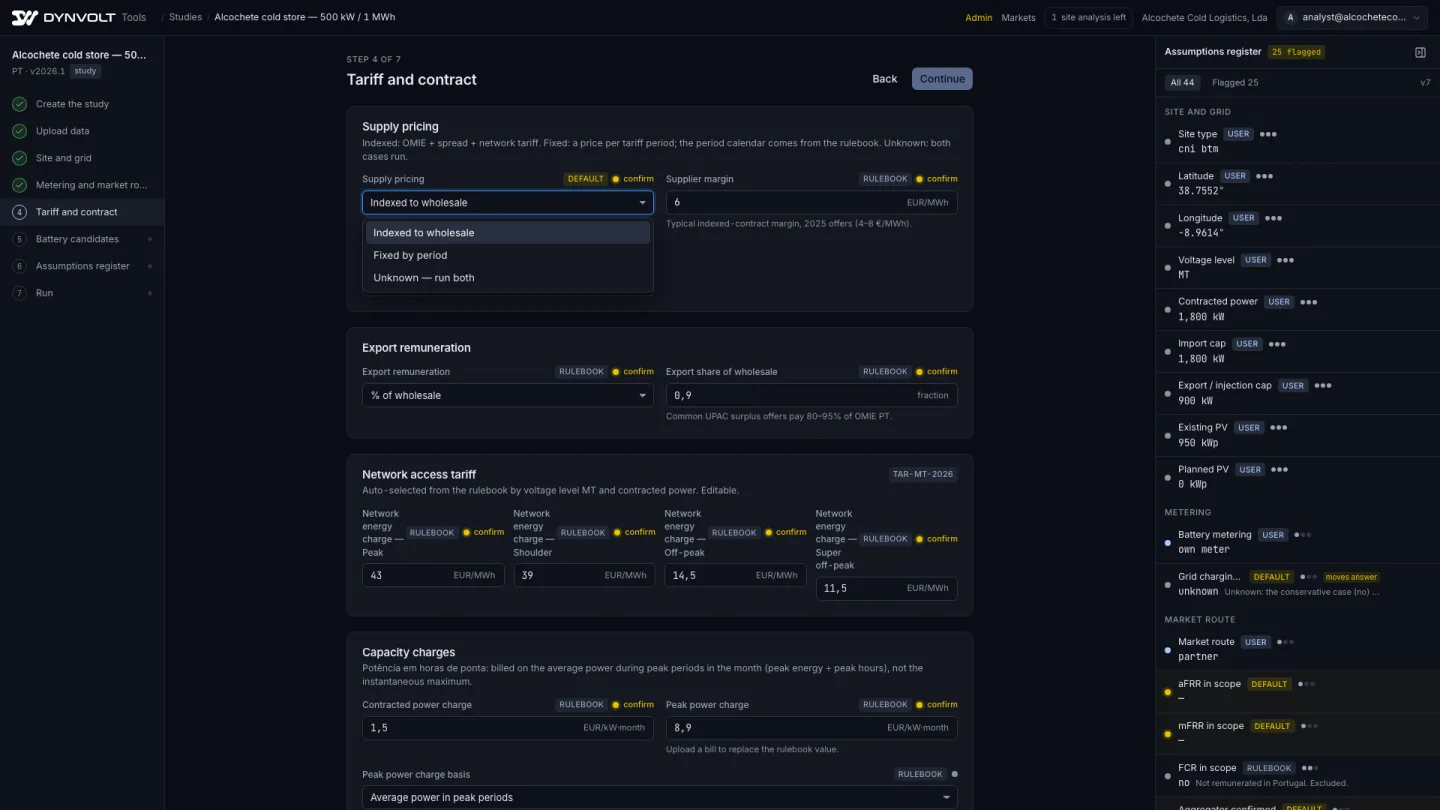Open the analyst account dropdown
Screen dimensions: 1440x810
point(1351,17)
